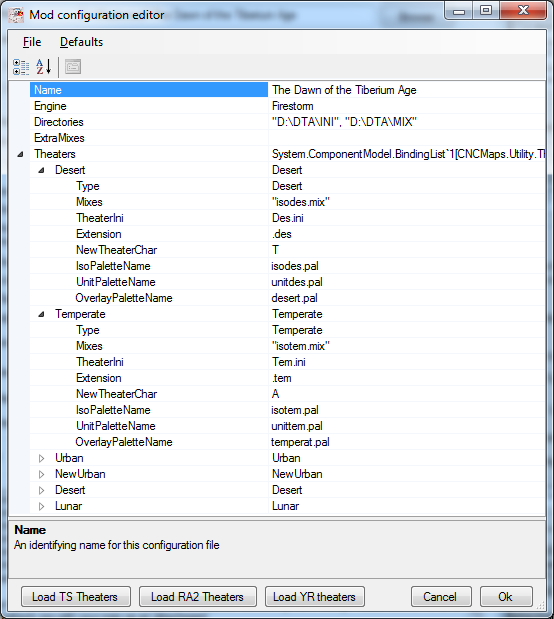Image resolution: width=554 pixels, height=619 pixels.
Task: Click the isotem.mix Mixes value
Action: click(x=407, y=346)
